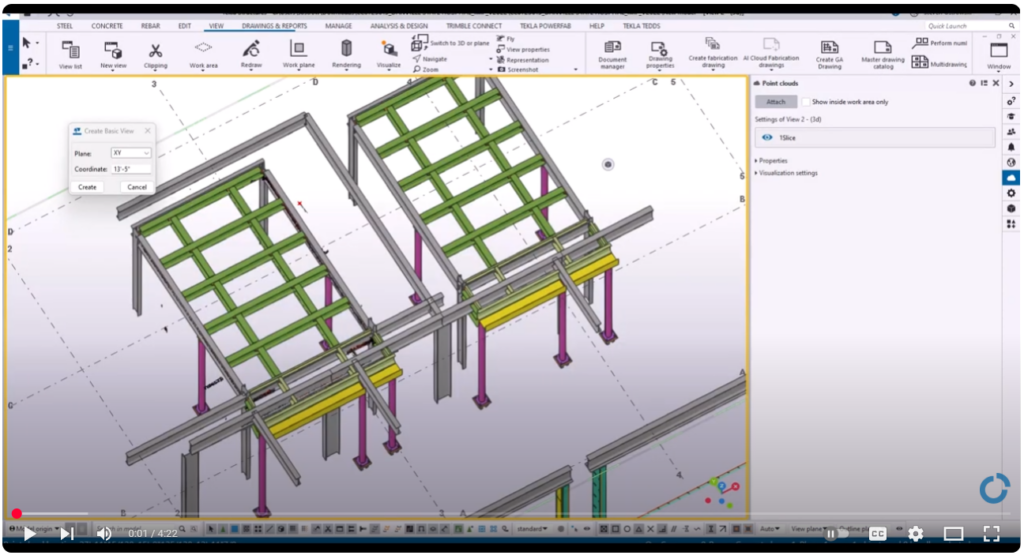Toggle visibility eye of 1Slice point cloud
1024x559 pixels.
tap(767, 138)
